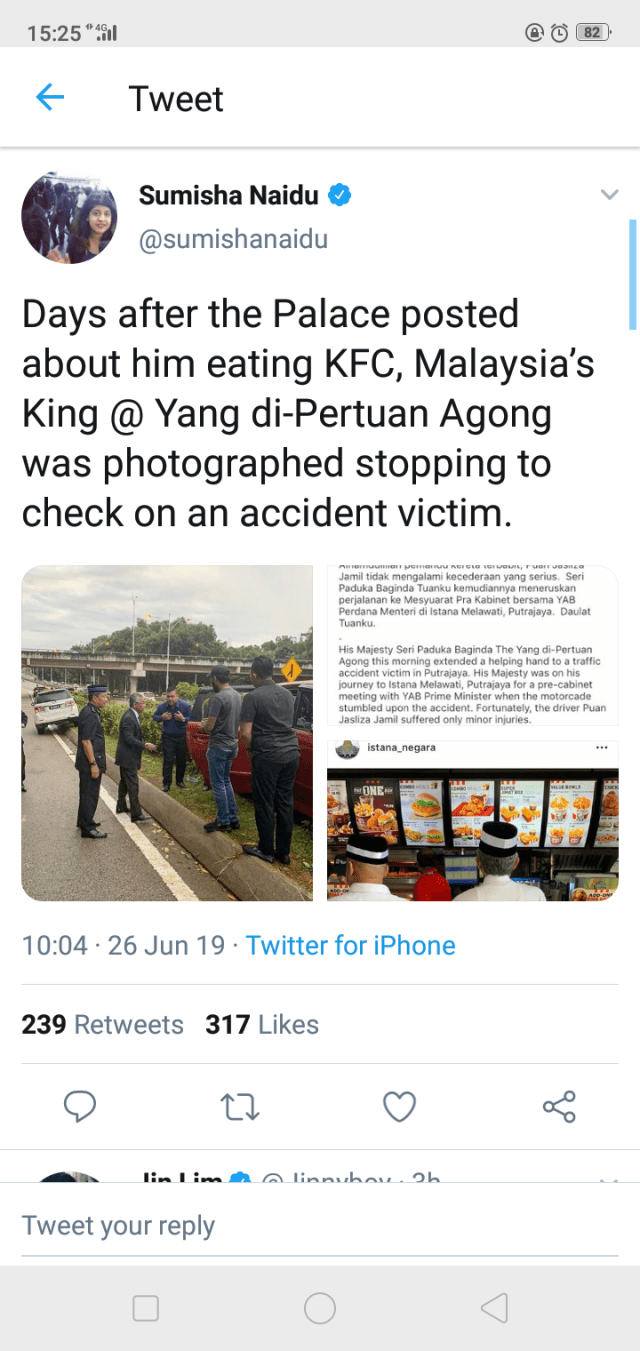Like the tweet with the heart icon
640x1351 pixels.
(x=399, y=1106)
